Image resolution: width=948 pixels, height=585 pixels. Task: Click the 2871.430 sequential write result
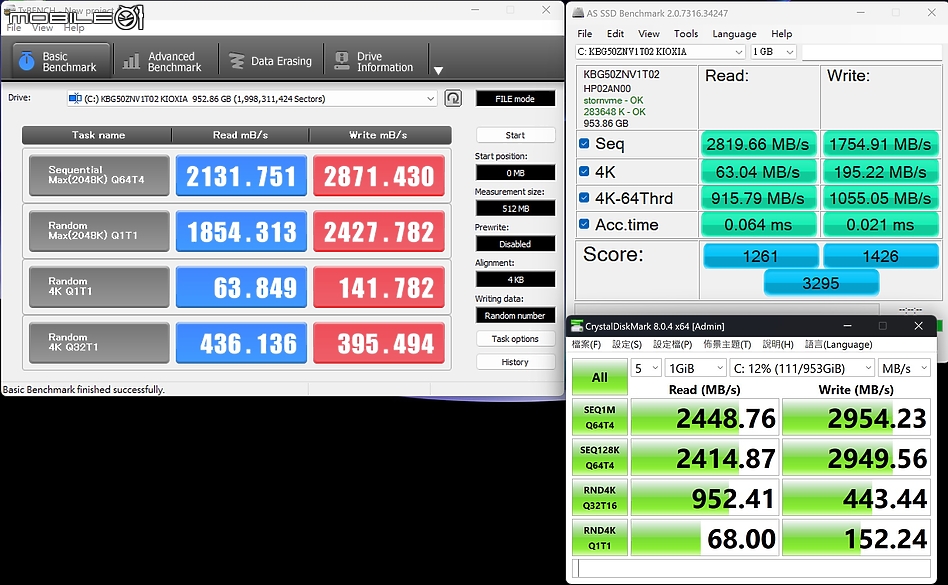click(x=379, y=175)
